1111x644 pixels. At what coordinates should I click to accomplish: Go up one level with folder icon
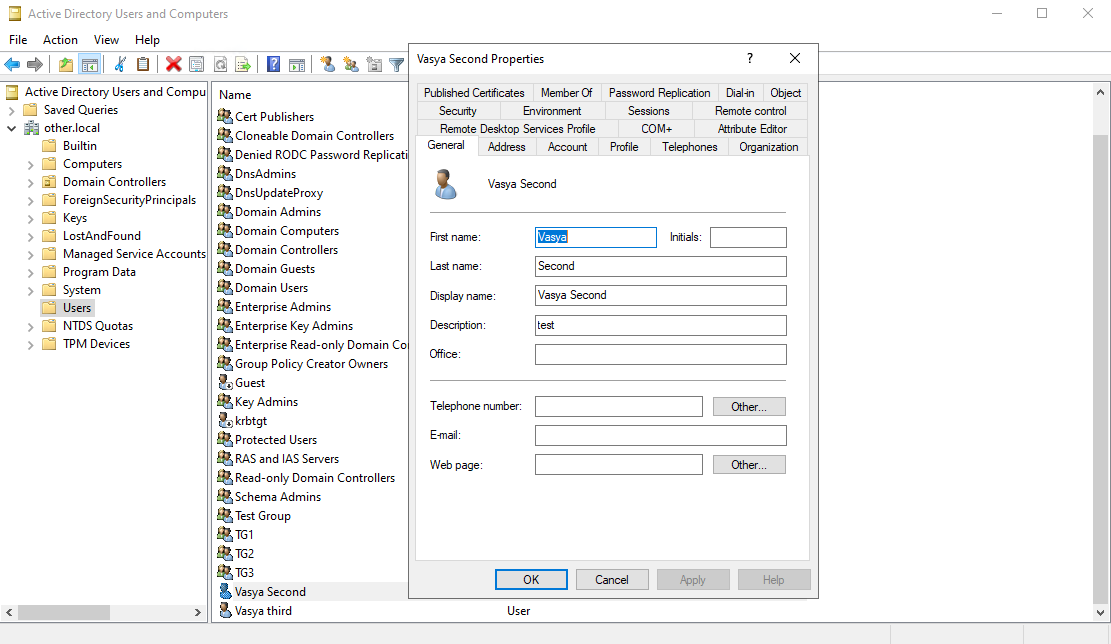click(x=66, y=64)
